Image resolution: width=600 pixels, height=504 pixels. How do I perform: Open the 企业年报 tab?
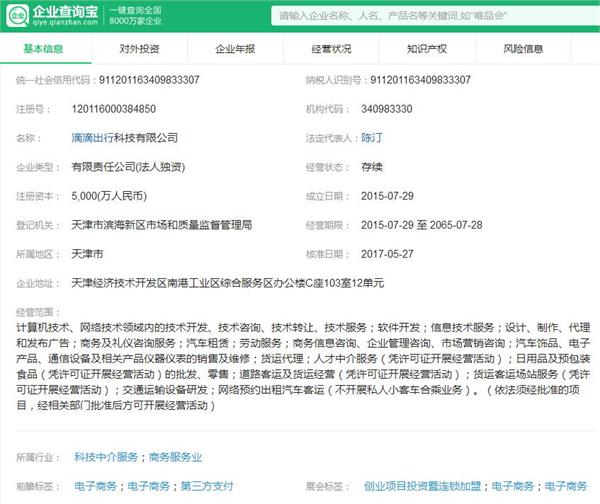coord(235,49)
